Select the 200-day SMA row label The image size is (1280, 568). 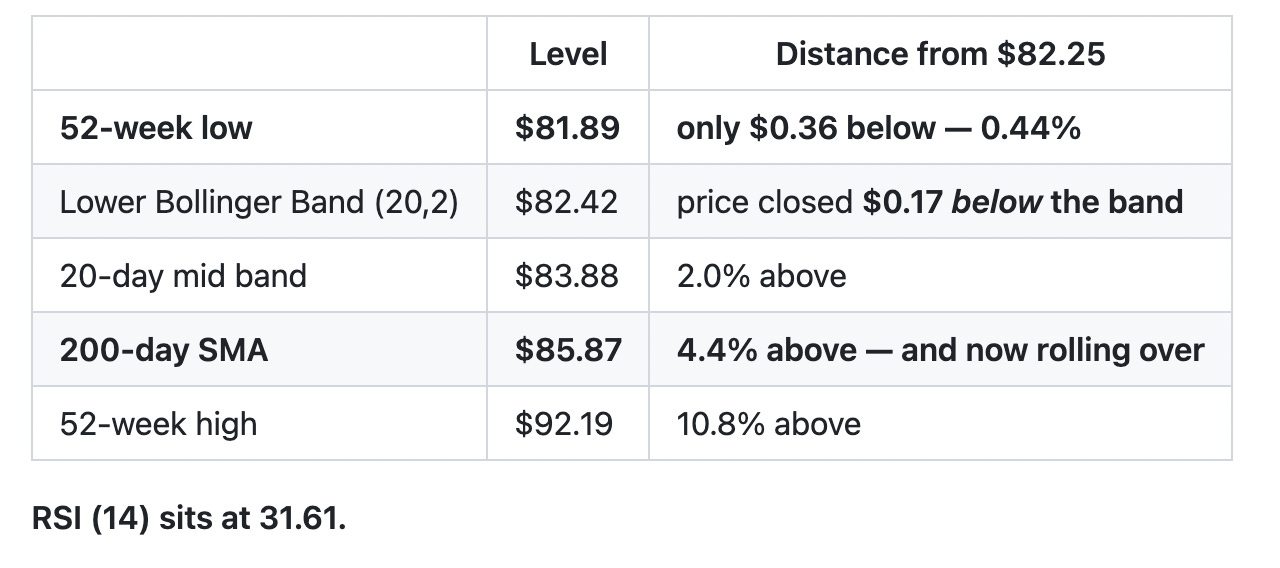tap(164, 350)
